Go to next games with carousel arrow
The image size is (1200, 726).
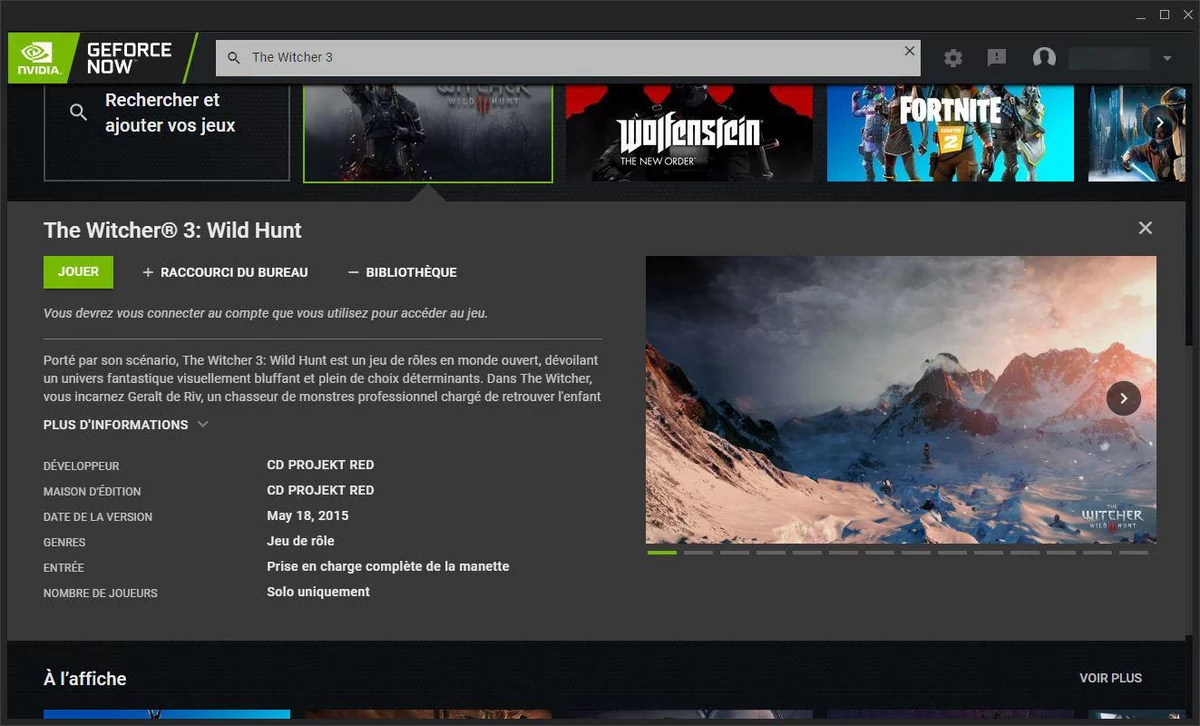click(x=1160, y=123)
